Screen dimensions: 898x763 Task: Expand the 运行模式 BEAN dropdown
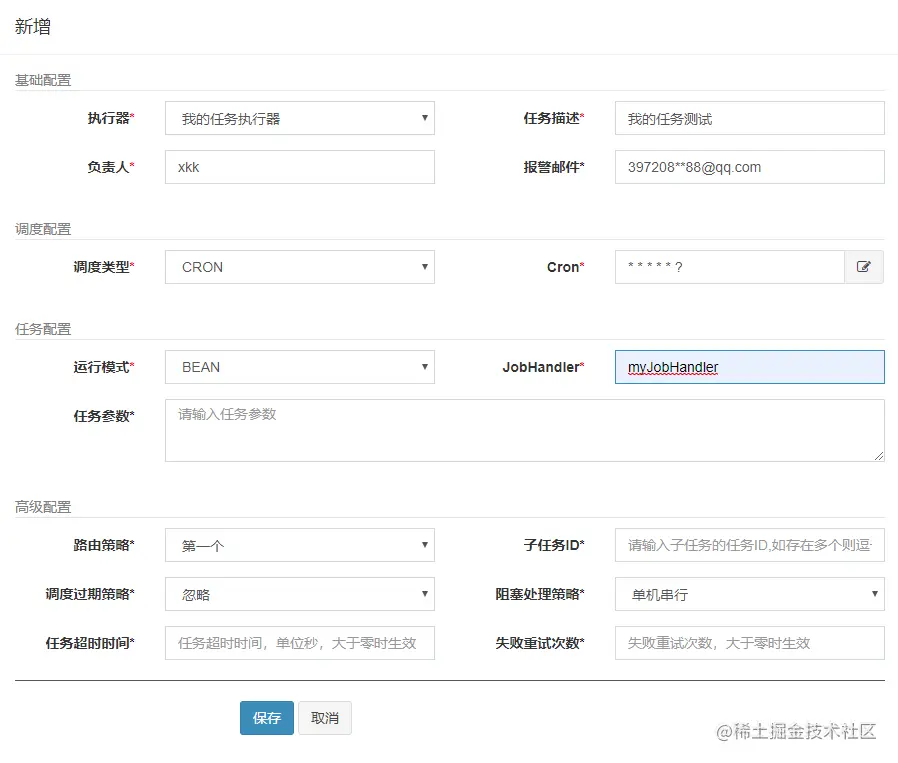tap(300, 367)
